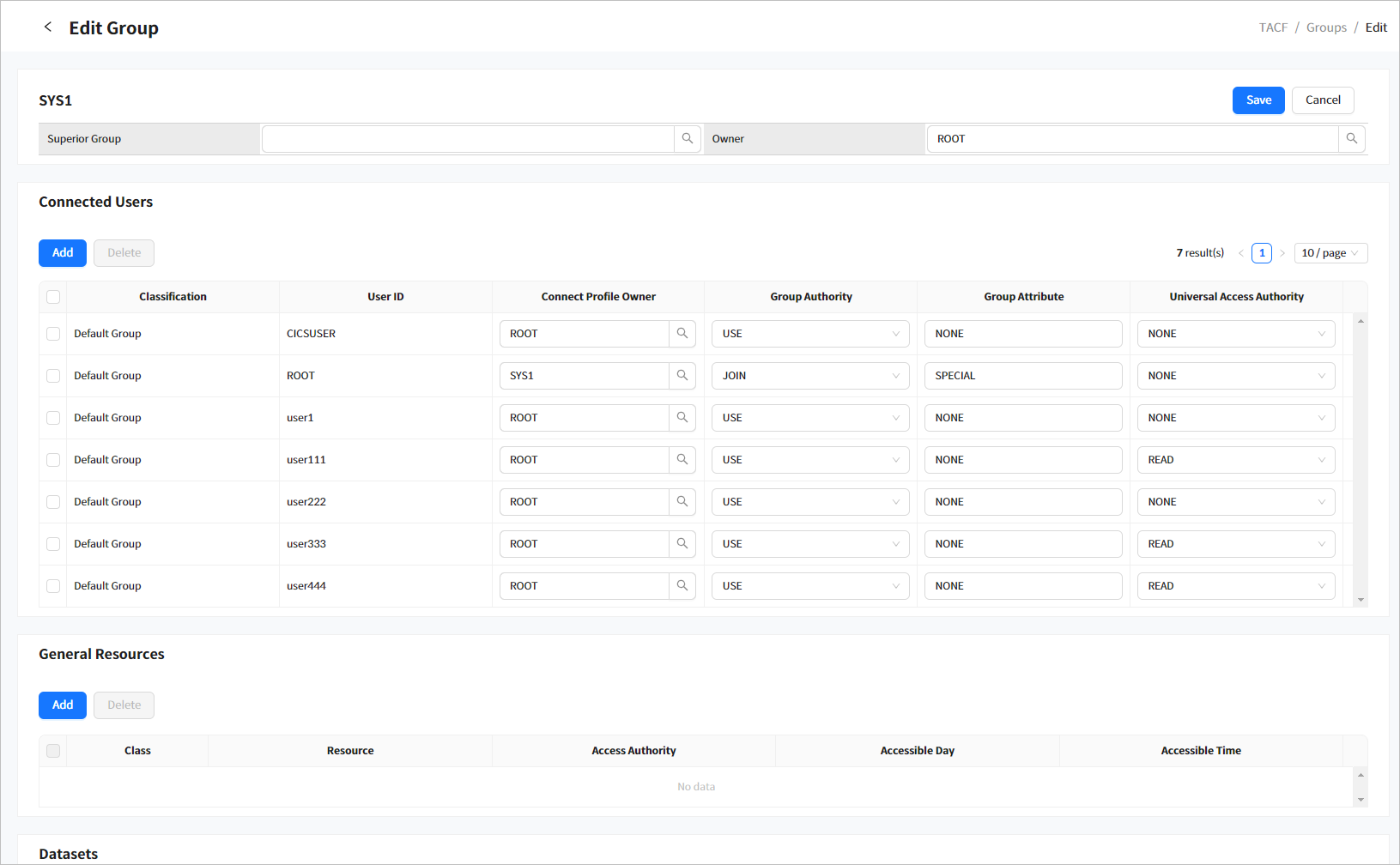Image resolution: width=1400 pixels, height=865 pixels.
Task: Click search icon in ROOT user's SYS1 field
Action: click(x=682, y=376)
